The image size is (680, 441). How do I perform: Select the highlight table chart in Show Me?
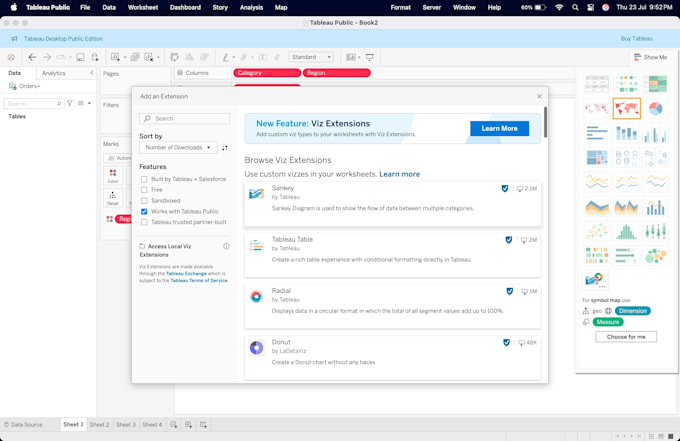coord(655,84)
